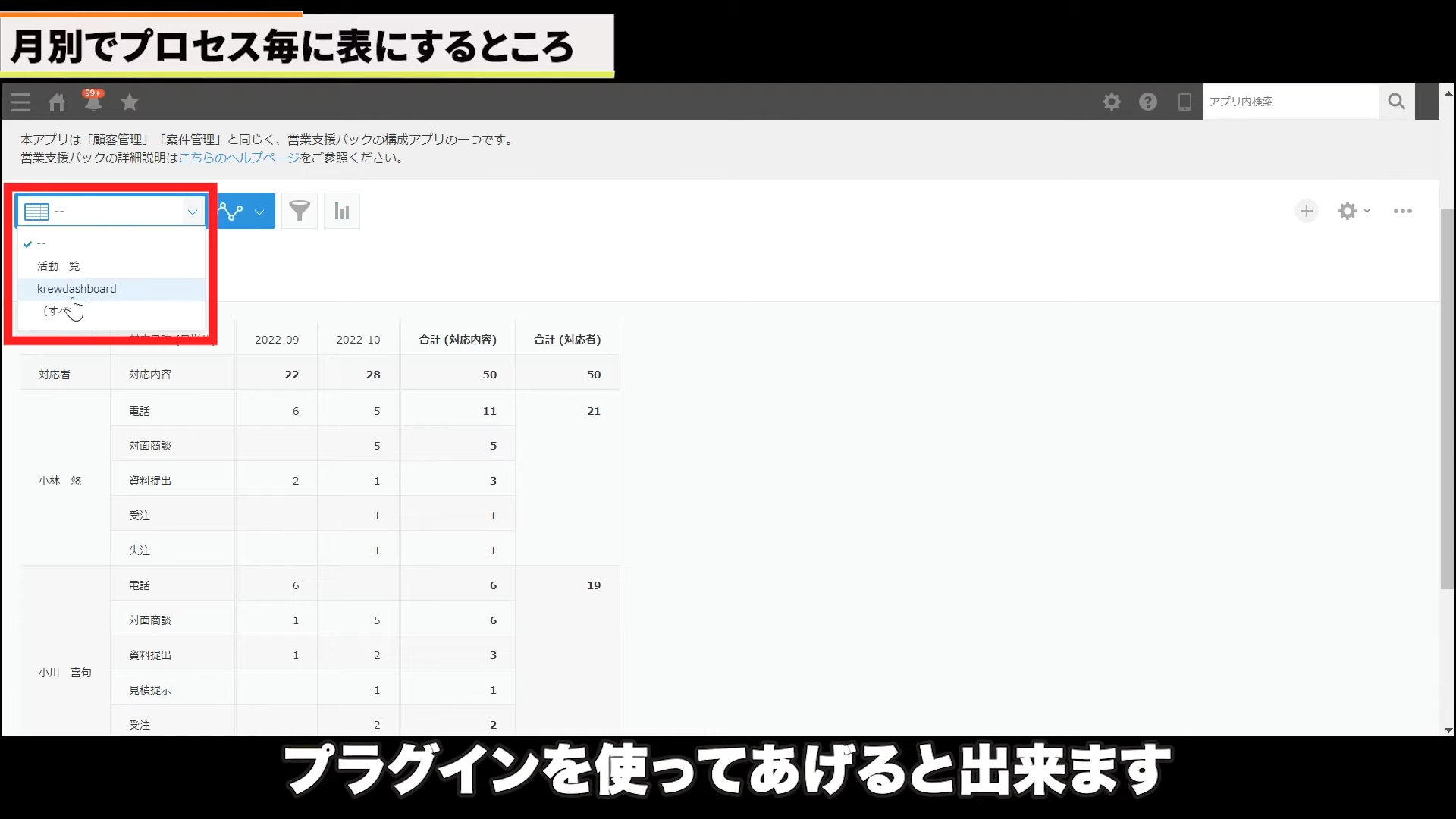The image size is (1456, 819).
Task: Switch to mobile view icon
Action: pos(1184,102)
